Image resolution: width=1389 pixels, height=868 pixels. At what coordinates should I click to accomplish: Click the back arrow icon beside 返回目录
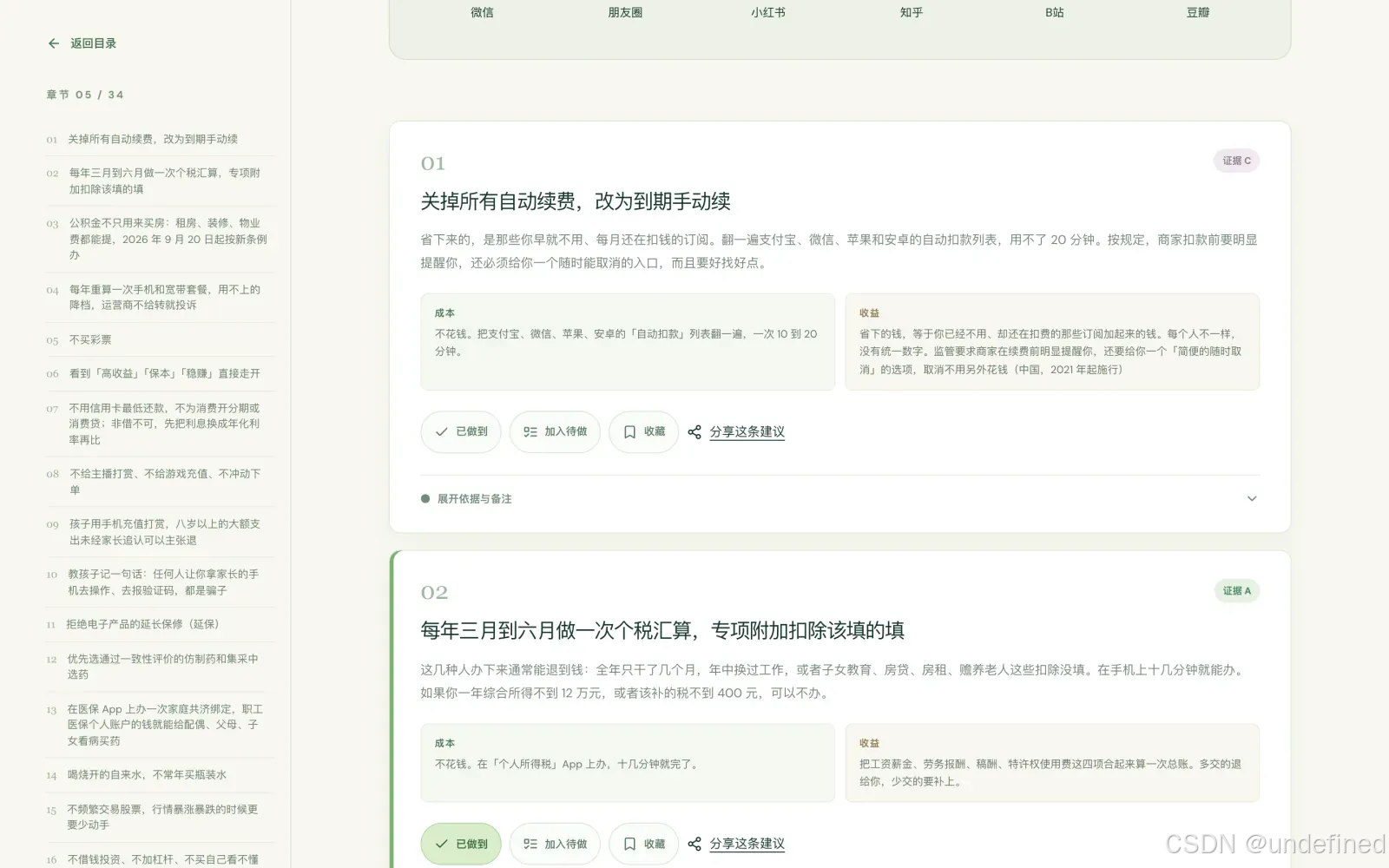(54, 43)
